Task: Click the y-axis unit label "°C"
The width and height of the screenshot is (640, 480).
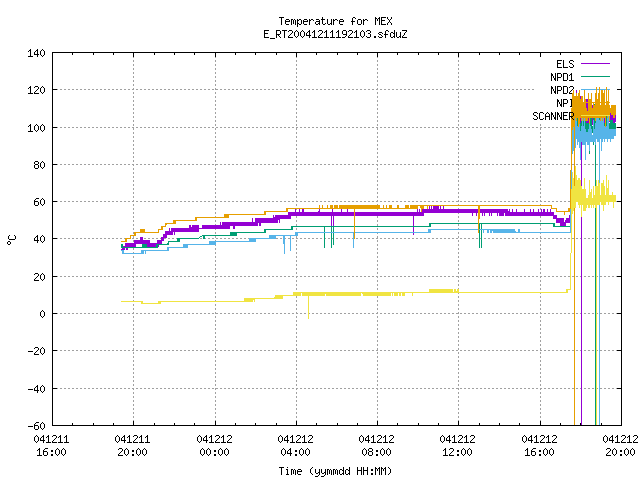Action: pyautogui.click(x=12, y=240)
